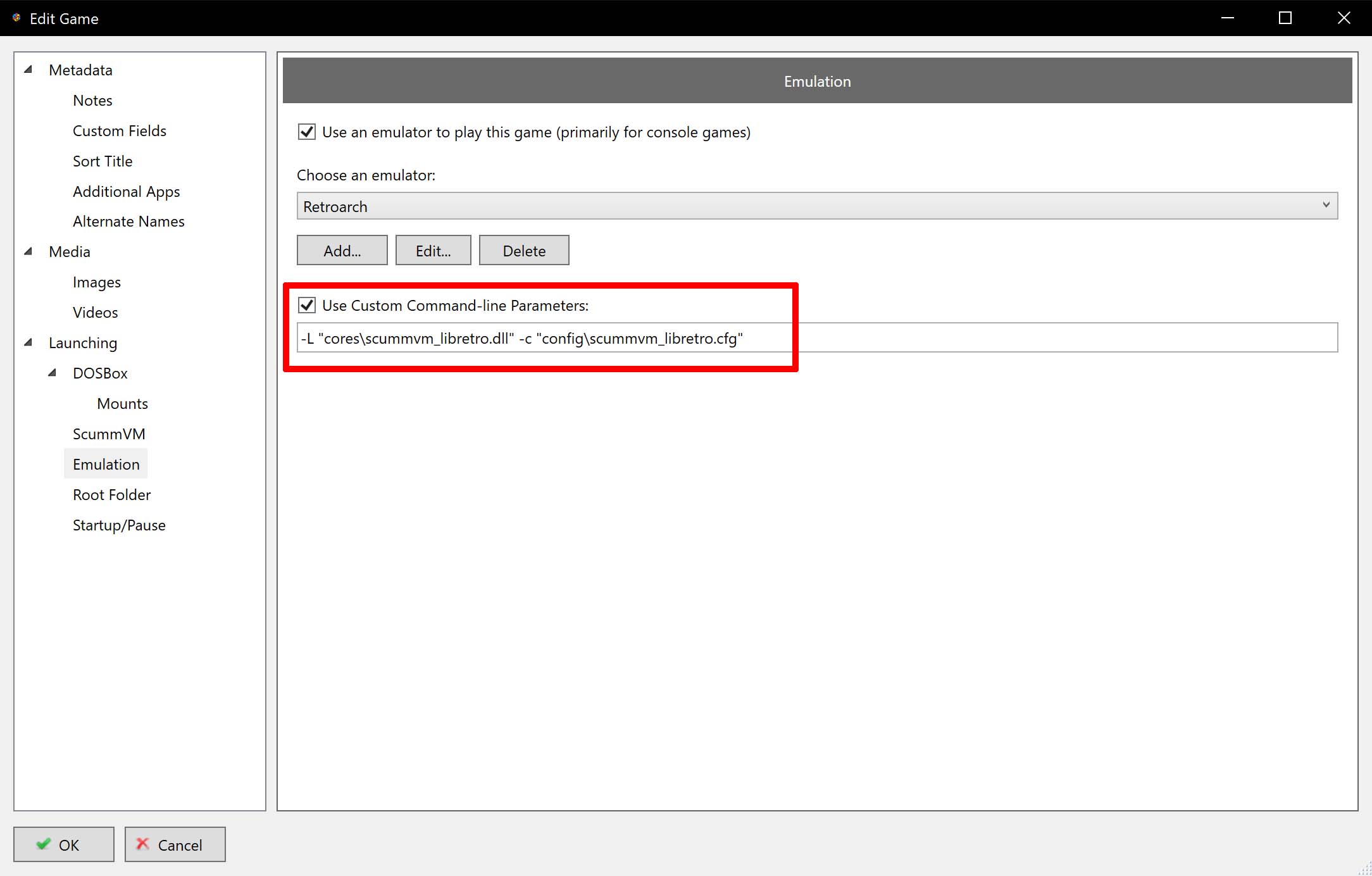Click the "Choose an emulator:" label
This screenshot has width=1372, height=876.
(x=366, y=175)
